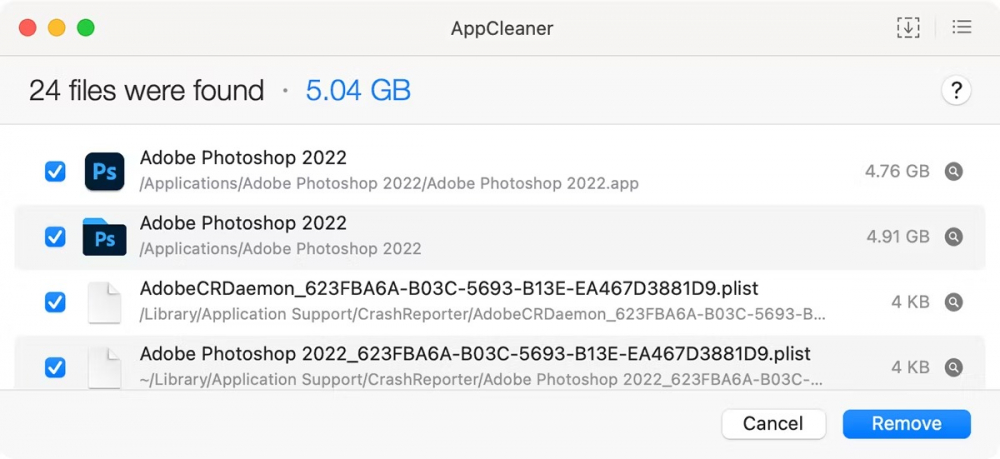Reveal the AdobeCRDaemon plist file with magnifier
This screenshot has height=459, width=1000.
pos(954,302)
